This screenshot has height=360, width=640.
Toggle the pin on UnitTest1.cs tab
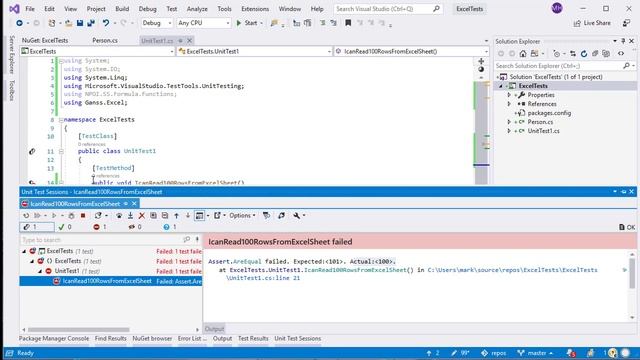180,40
